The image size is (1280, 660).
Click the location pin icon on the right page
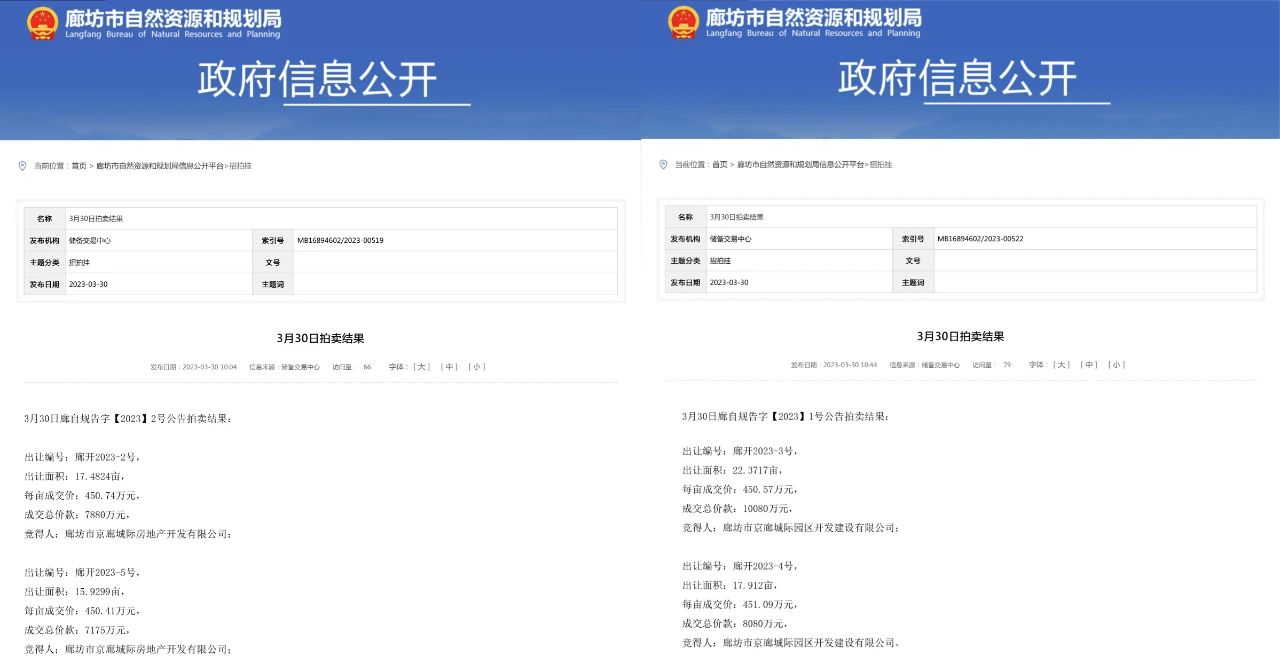point(663,164)
